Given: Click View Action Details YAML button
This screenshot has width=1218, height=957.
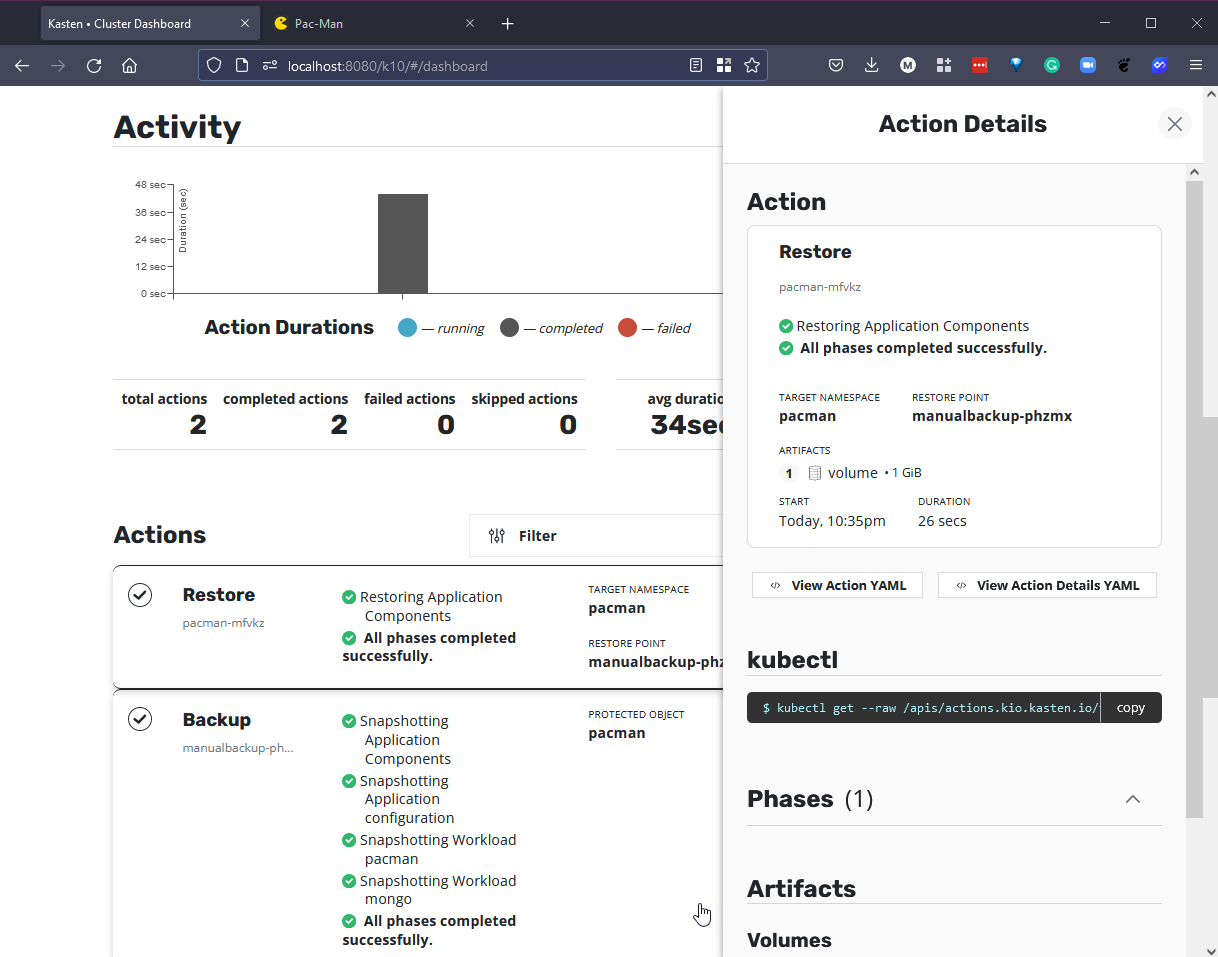Looking at the screenshot, I should [x=1047, y=585].
